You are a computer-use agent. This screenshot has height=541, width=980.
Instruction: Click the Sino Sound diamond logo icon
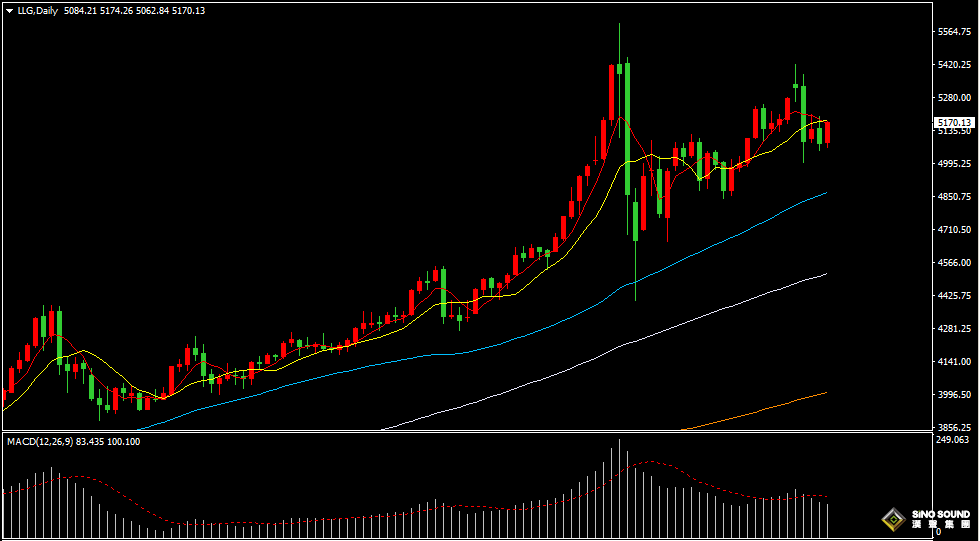(x=891, y=519)
